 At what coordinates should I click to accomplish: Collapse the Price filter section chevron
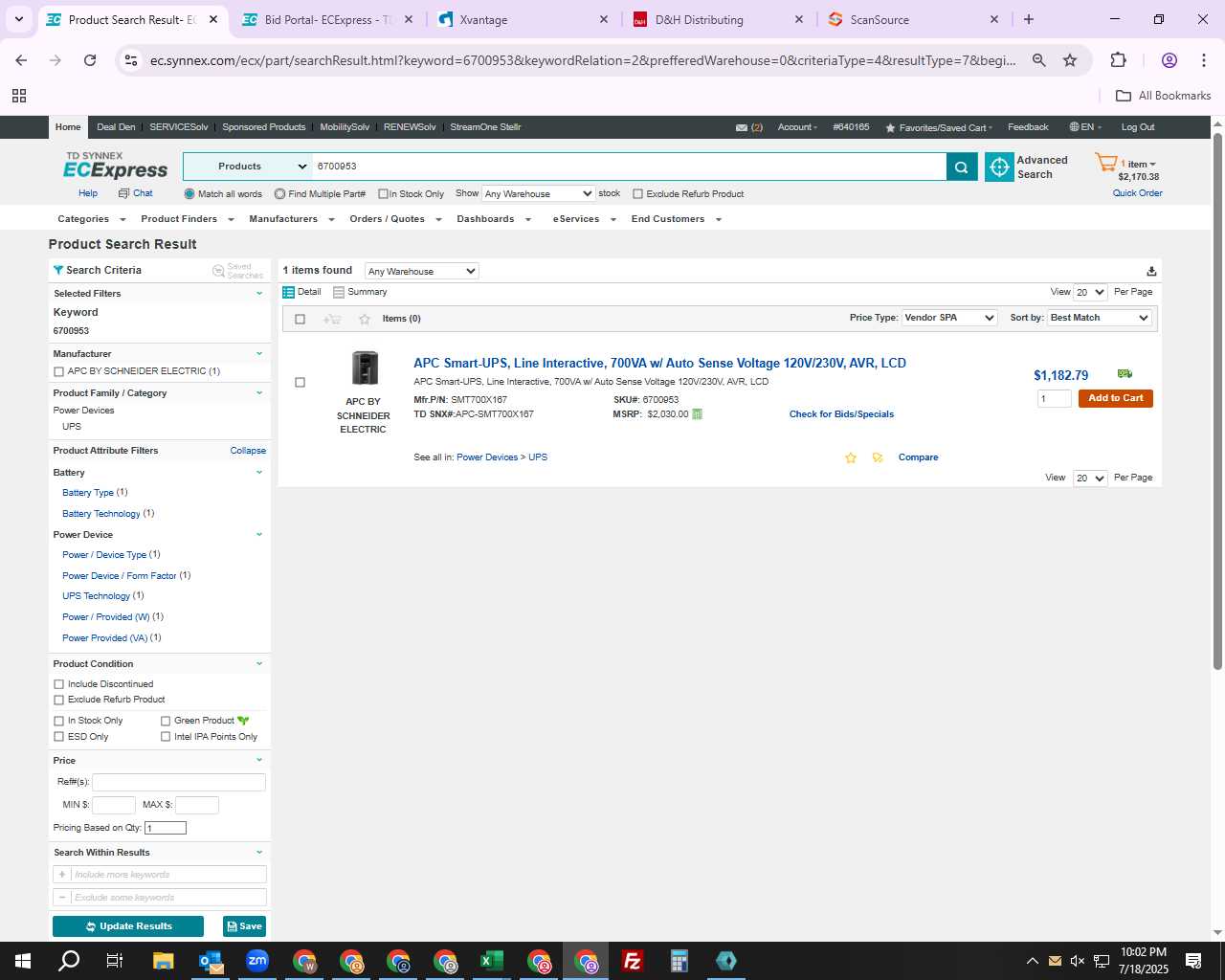(x=258, y=760)
